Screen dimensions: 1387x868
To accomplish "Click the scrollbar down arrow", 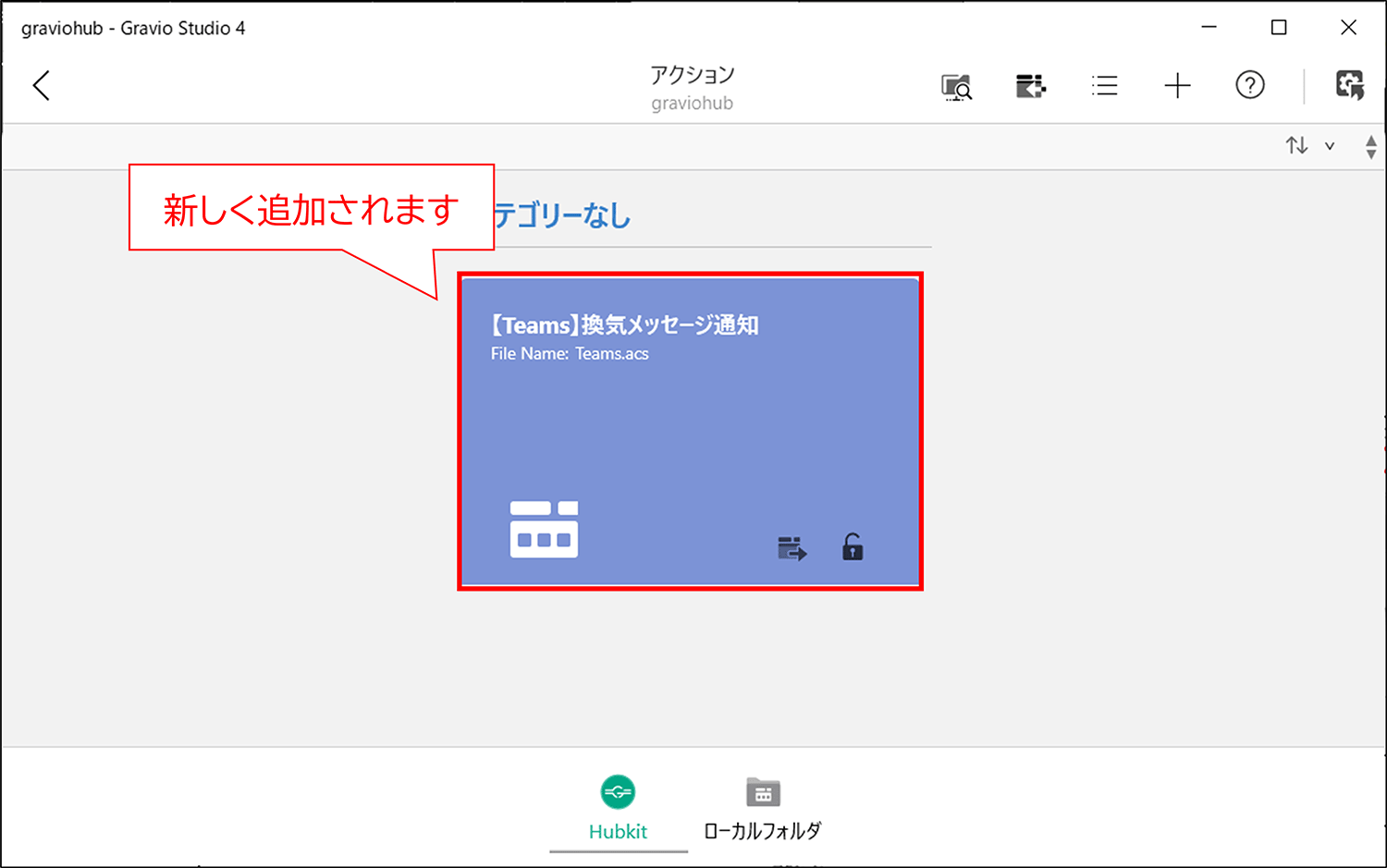I will pos(1371,153).
